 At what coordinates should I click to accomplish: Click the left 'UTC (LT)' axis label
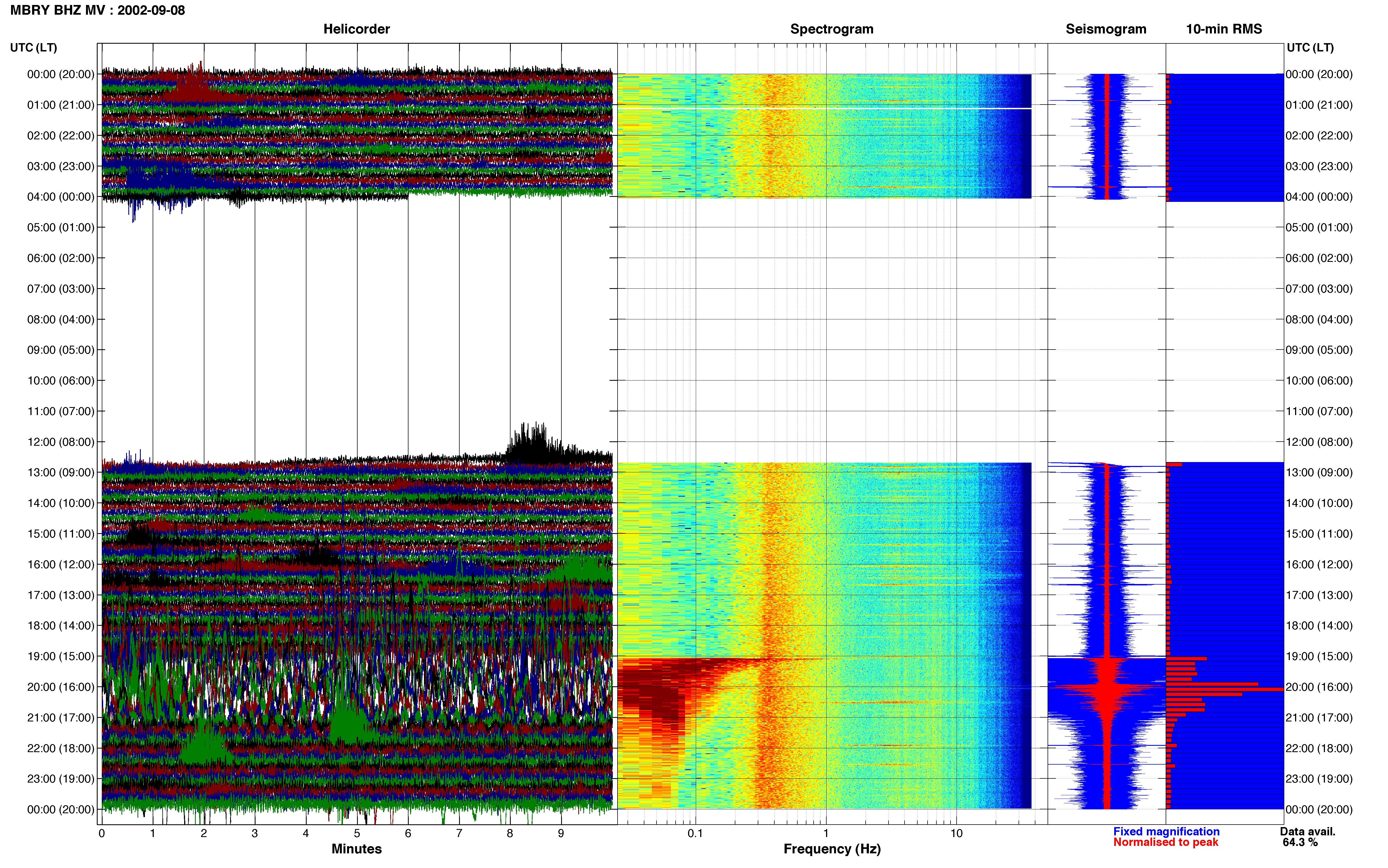coord(34,48)
